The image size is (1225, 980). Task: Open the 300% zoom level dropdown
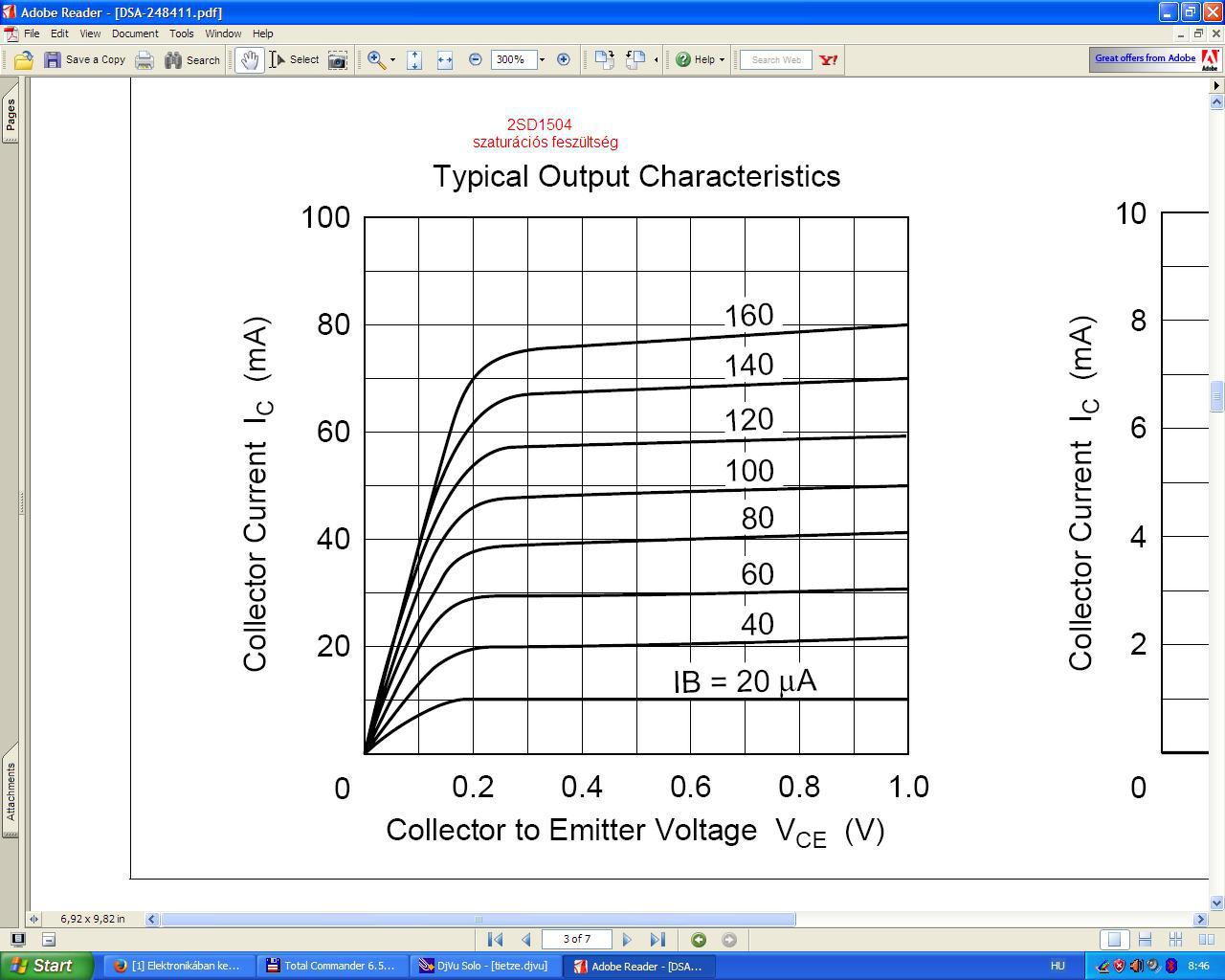click(x=542, y=59)
